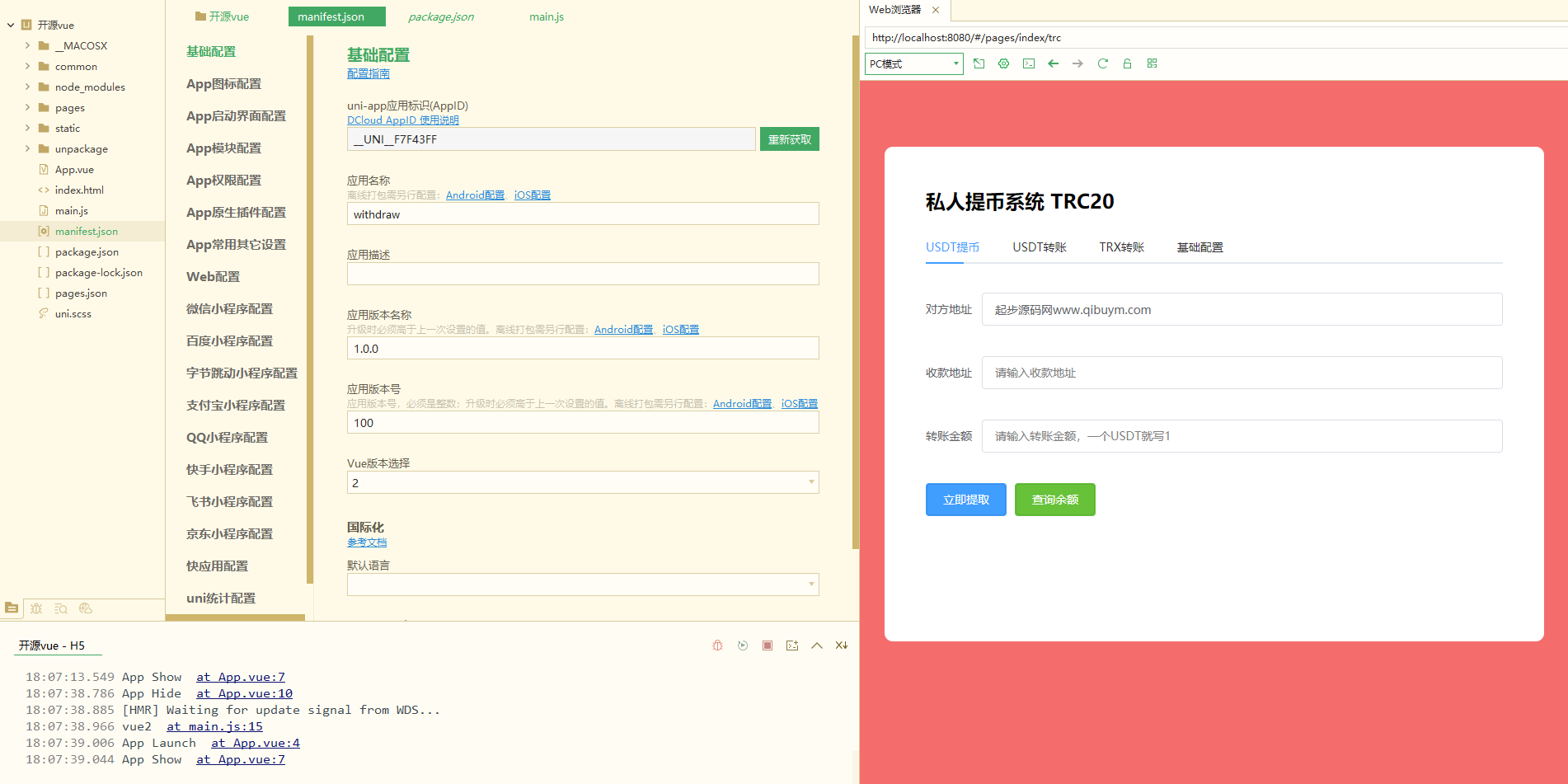Stop the running H5 project
1568x784 pixels.
point(767,646)
